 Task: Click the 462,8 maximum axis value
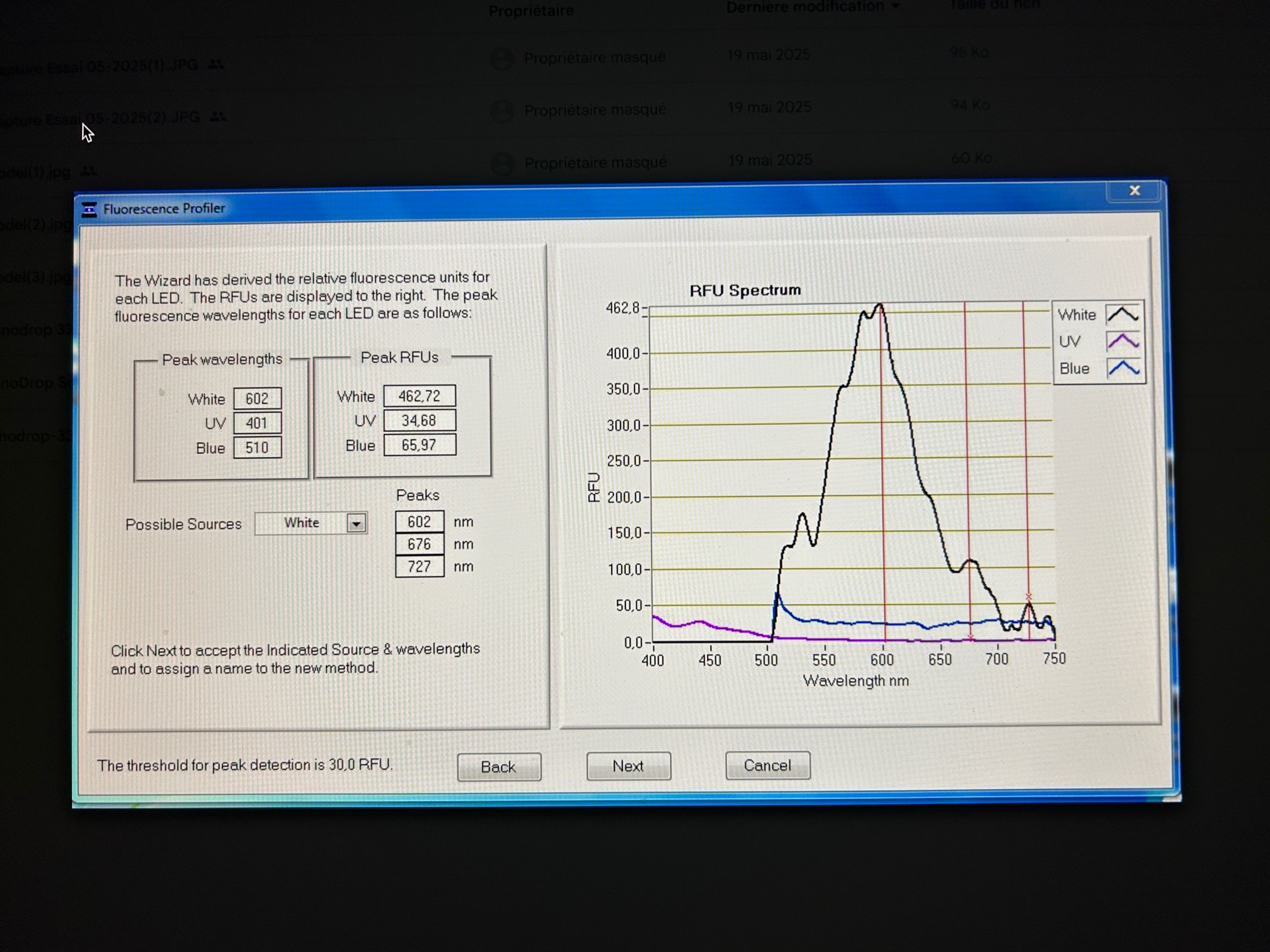click(x=622, y=308)
